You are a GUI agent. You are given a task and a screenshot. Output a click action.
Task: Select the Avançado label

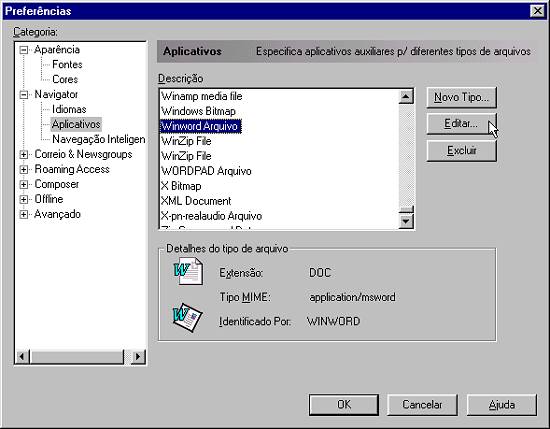coord(57,214)
